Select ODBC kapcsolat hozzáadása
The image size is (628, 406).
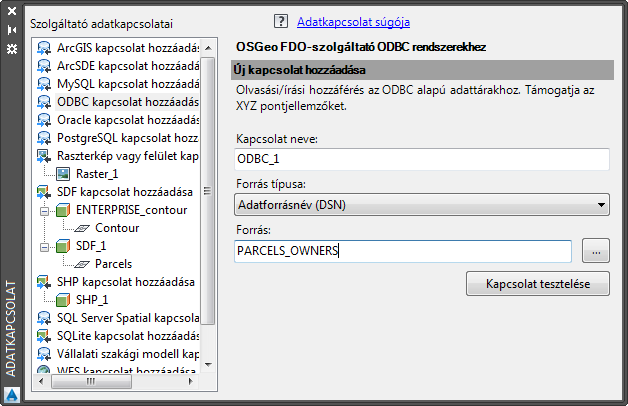pos(128,102)
